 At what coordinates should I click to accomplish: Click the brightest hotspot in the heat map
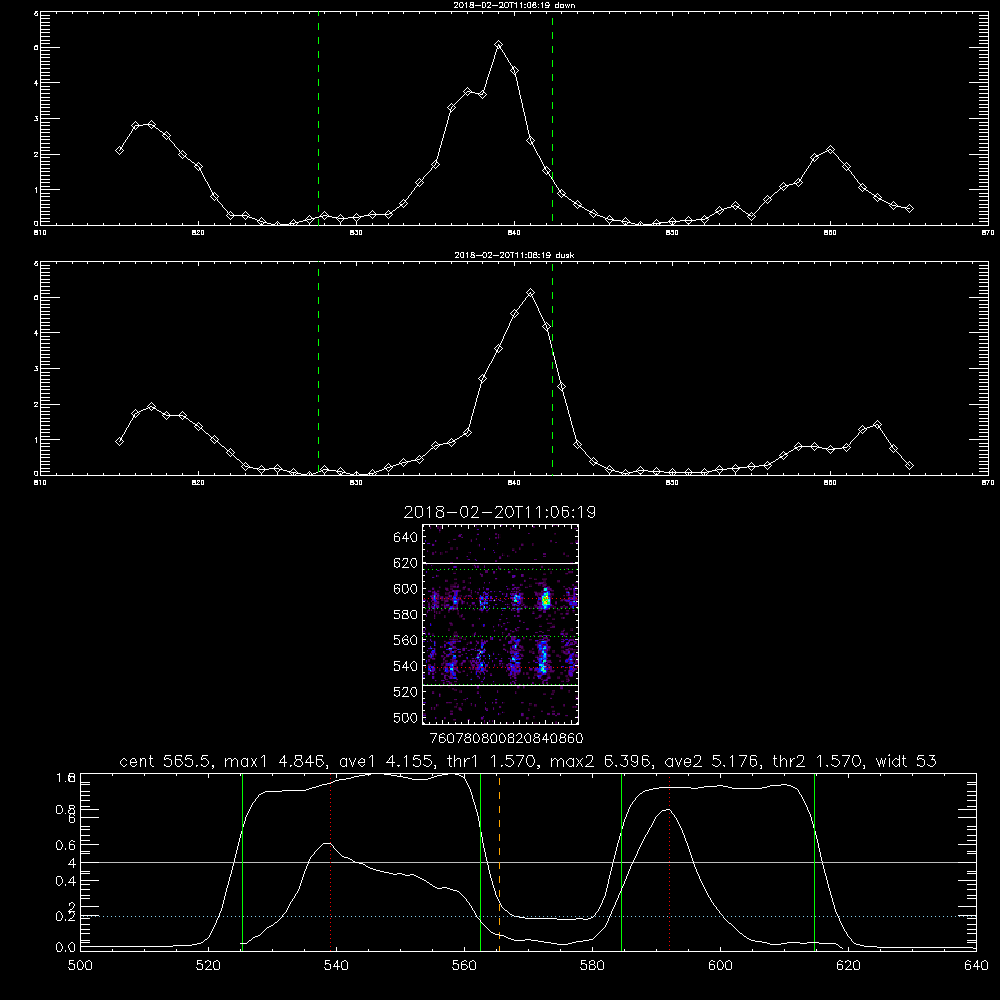[x=545, y=599]
